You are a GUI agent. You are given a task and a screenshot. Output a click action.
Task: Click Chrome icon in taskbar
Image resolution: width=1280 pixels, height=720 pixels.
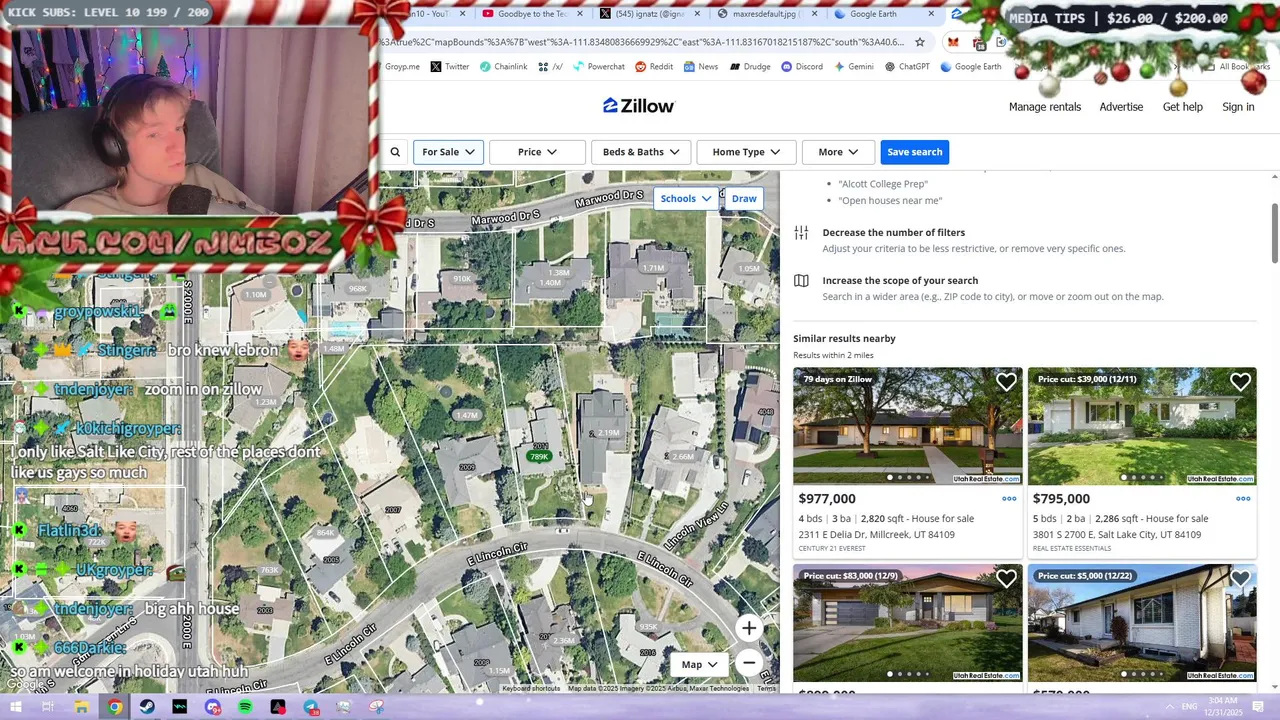(x=115, y=707)
